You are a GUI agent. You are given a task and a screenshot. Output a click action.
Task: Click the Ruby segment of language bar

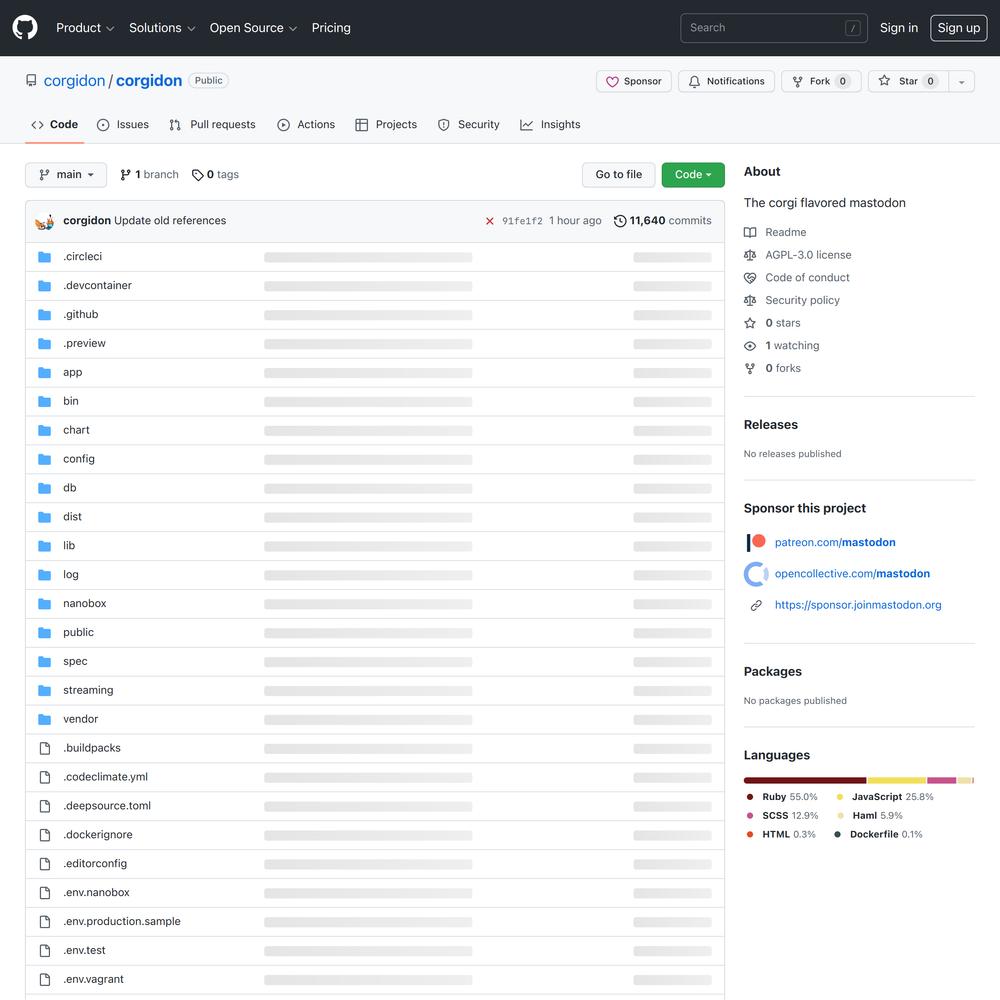tap(805, 781)
